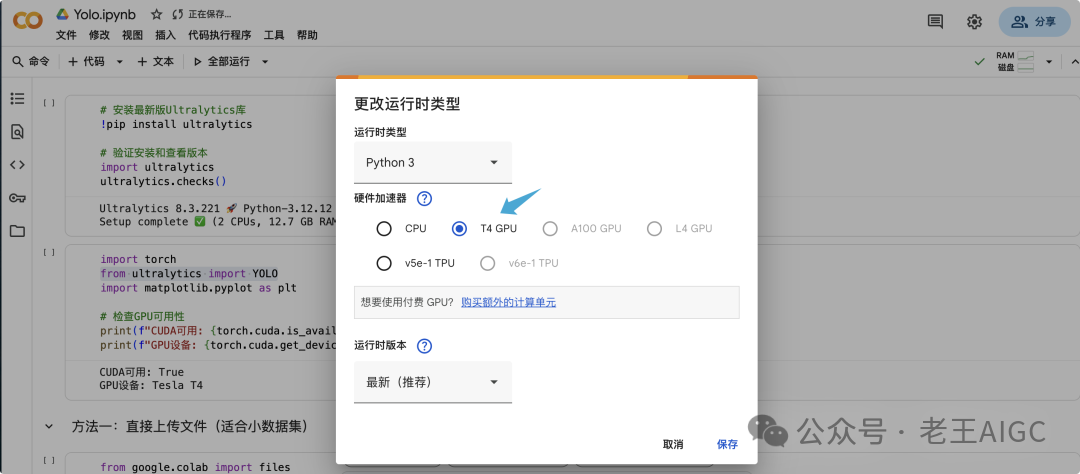Open the RAM and disk usage indicator
The height and width of the screenshot is (474, 1080).
point(1015,61)
